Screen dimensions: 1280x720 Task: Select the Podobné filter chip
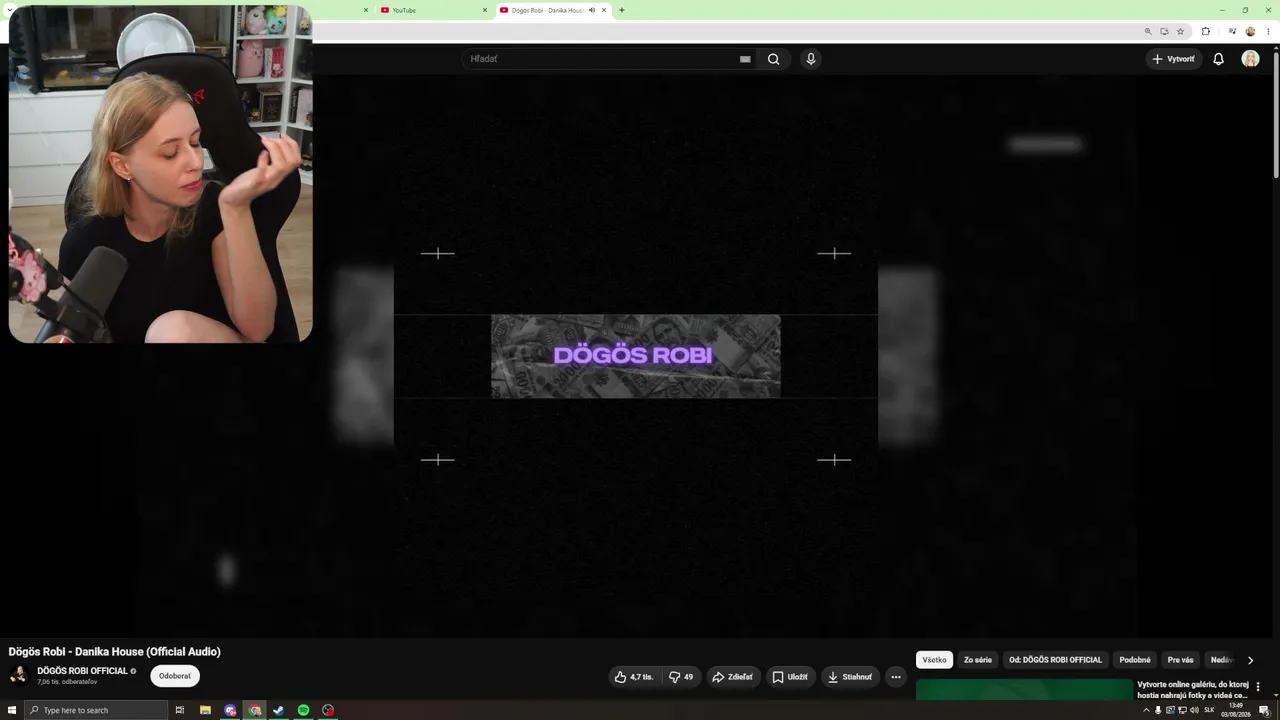pyautogui.click(x=1135, y=660)
